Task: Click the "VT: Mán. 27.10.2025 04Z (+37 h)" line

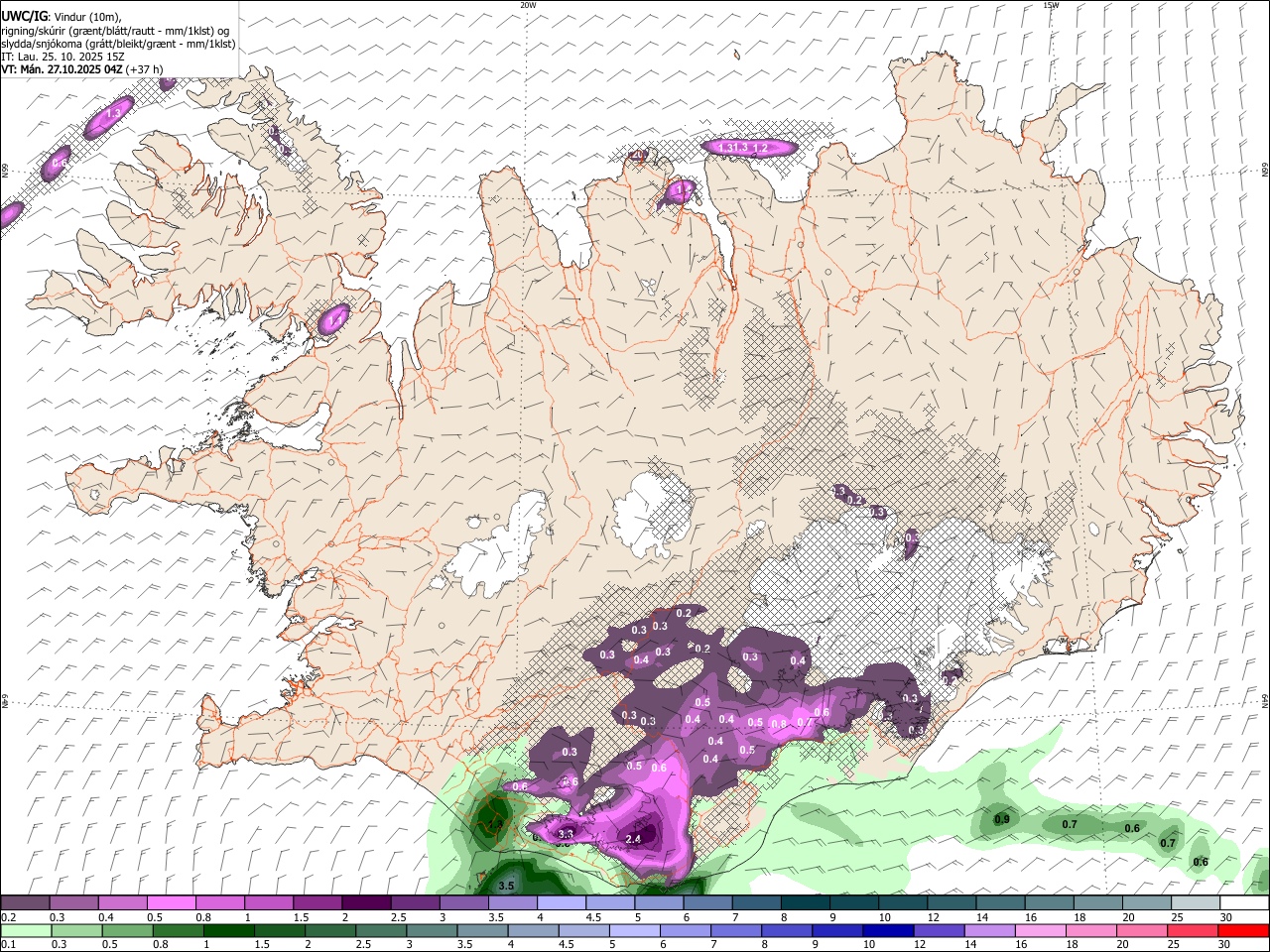Action: click(x=82, y=69)
